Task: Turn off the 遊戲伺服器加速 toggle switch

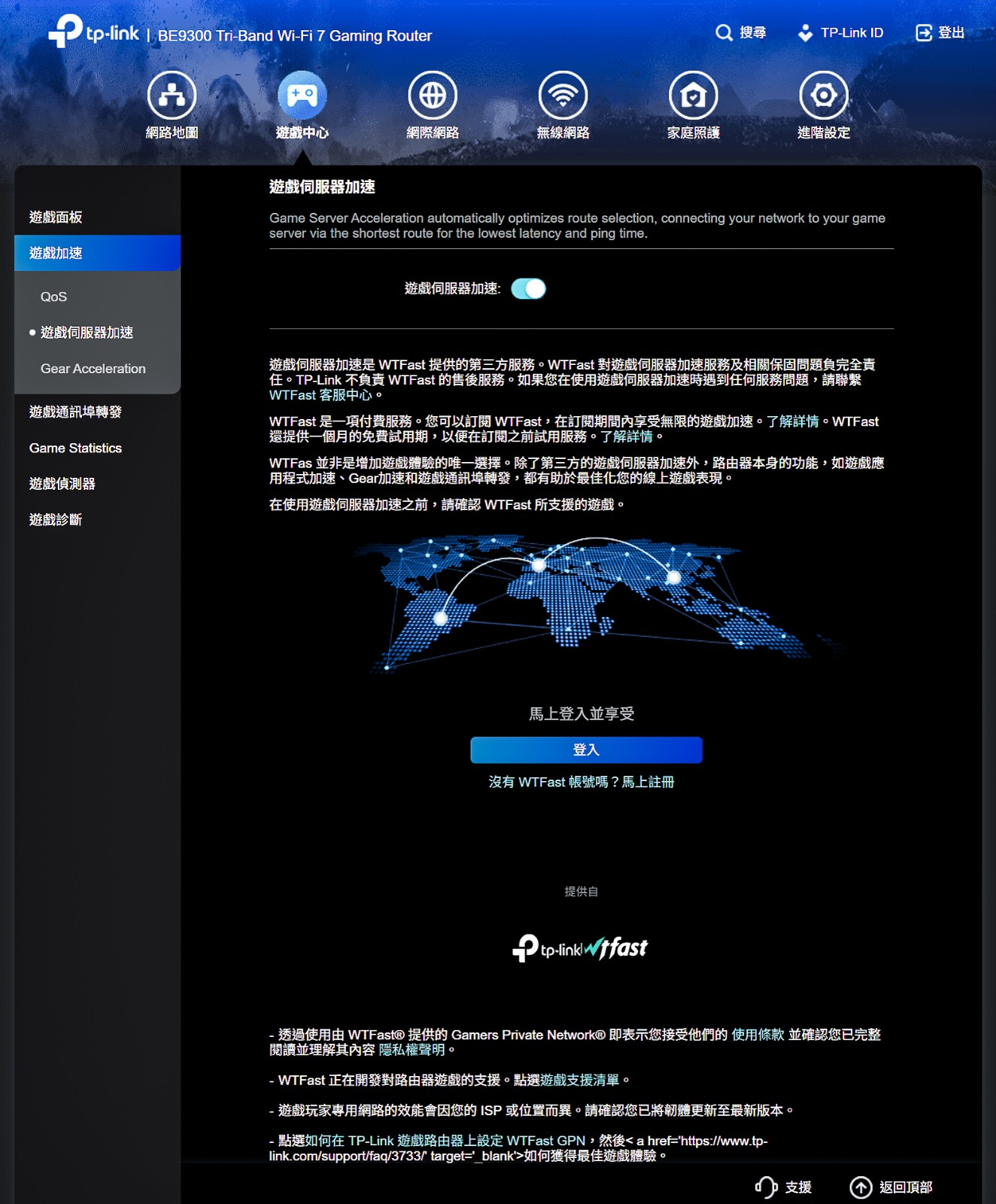Action: coord(528,289)
